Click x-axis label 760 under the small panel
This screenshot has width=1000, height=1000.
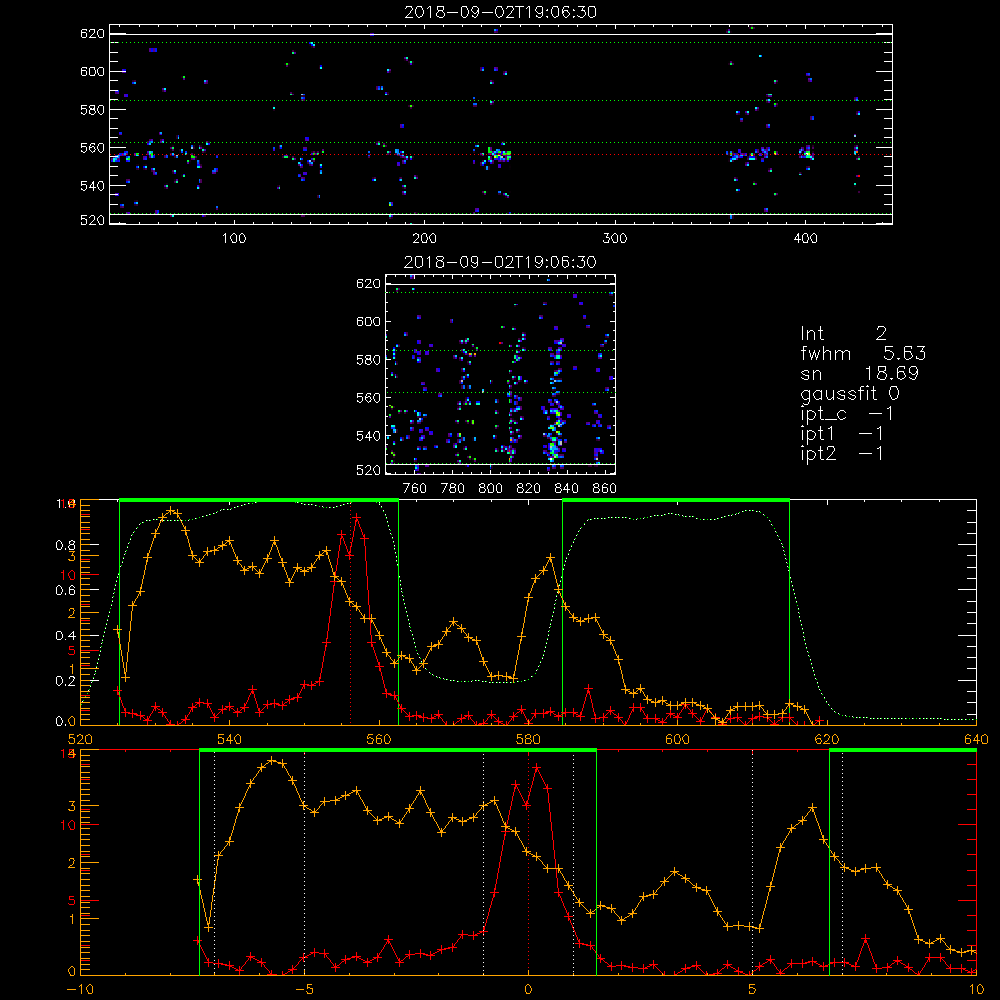pos(415,489)
